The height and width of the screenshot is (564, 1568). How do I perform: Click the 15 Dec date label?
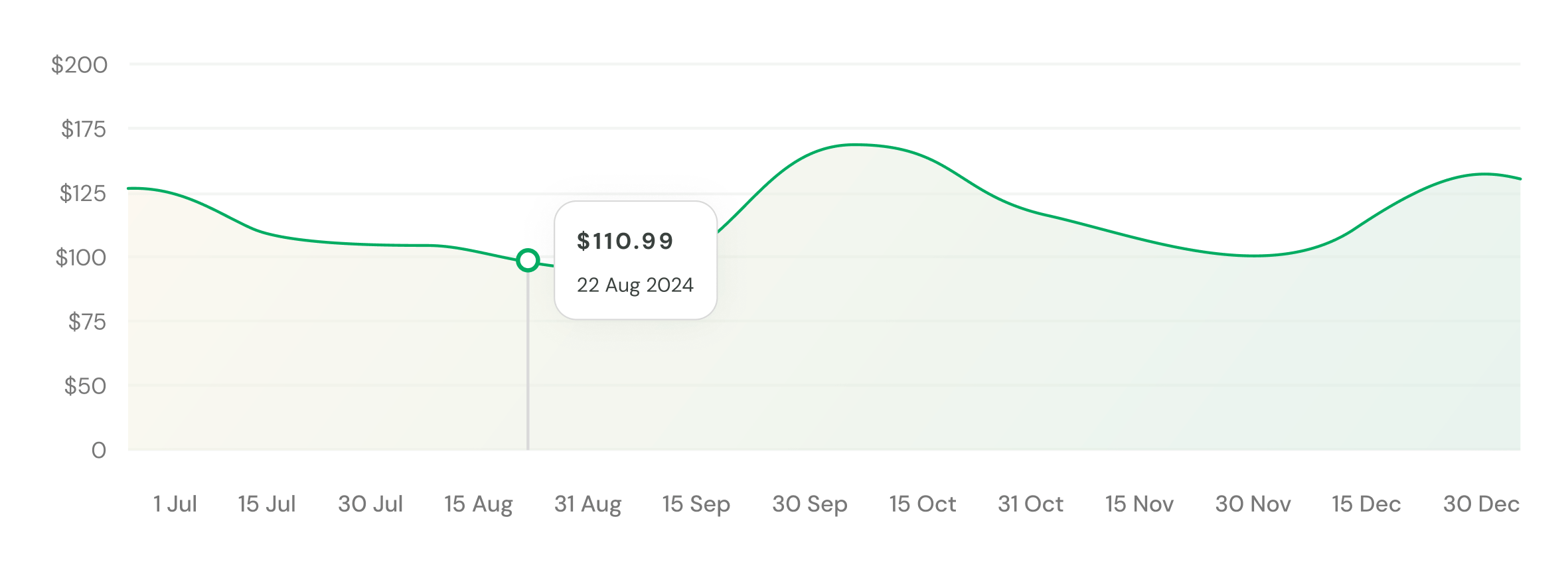tap(1366, 504)
